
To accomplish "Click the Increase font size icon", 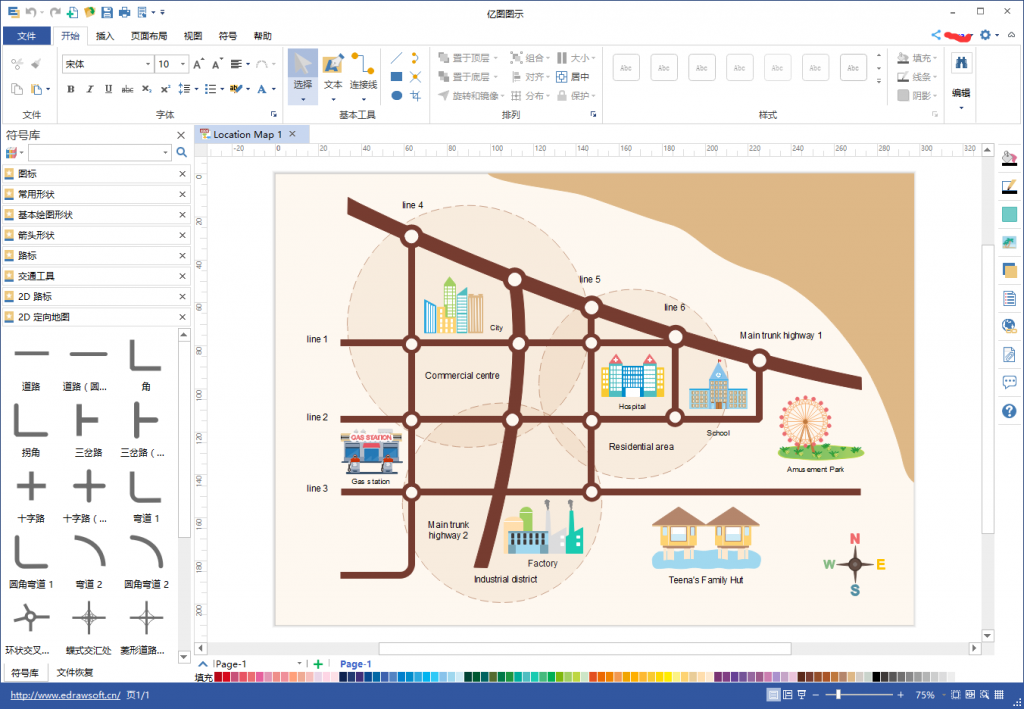I will click(x=199, y=64).
